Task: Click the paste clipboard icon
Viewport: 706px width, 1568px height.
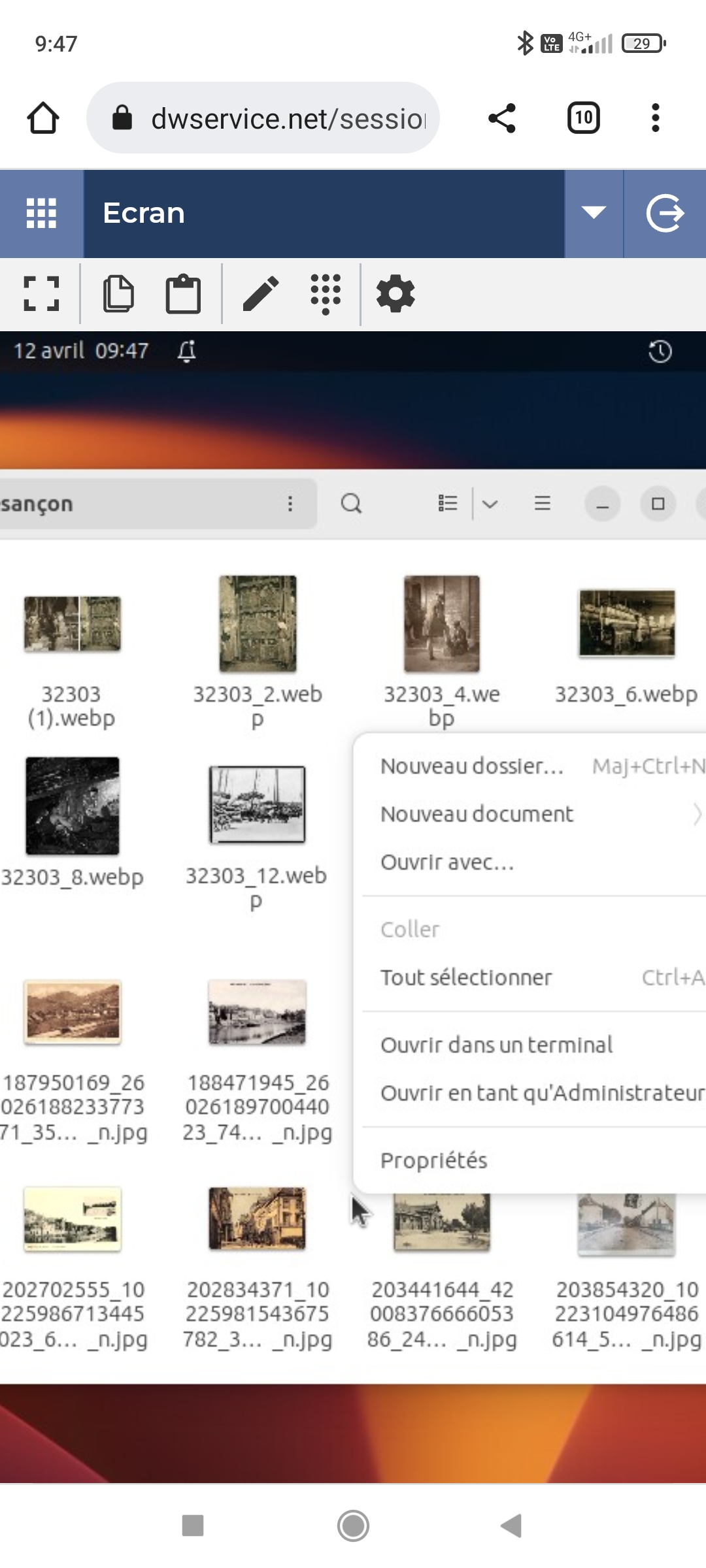Action: click(183, 293)
